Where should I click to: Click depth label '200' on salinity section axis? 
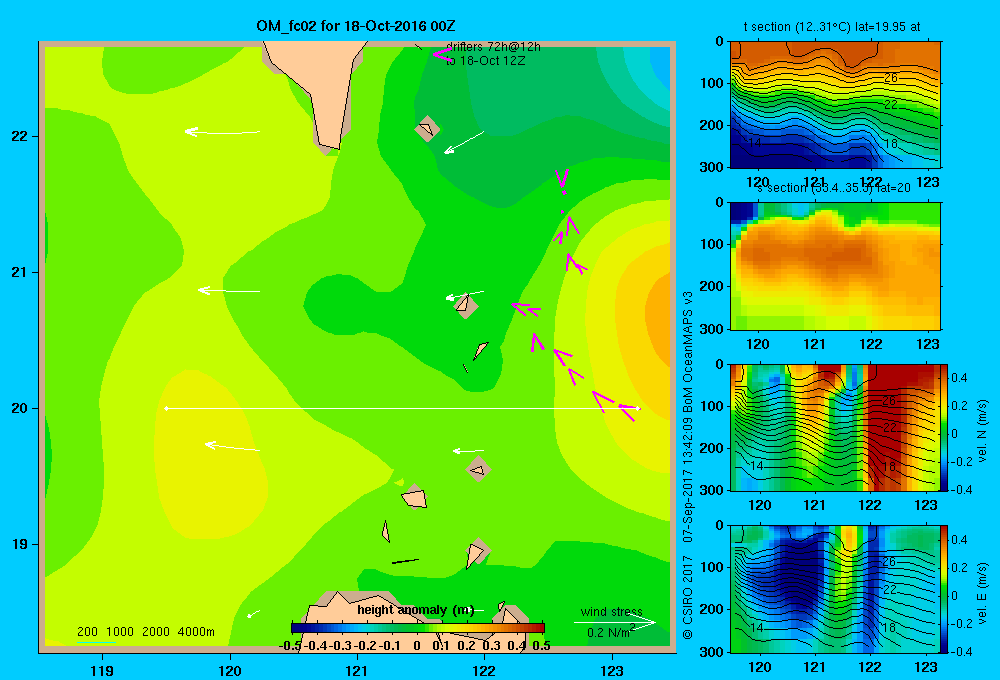712,286
